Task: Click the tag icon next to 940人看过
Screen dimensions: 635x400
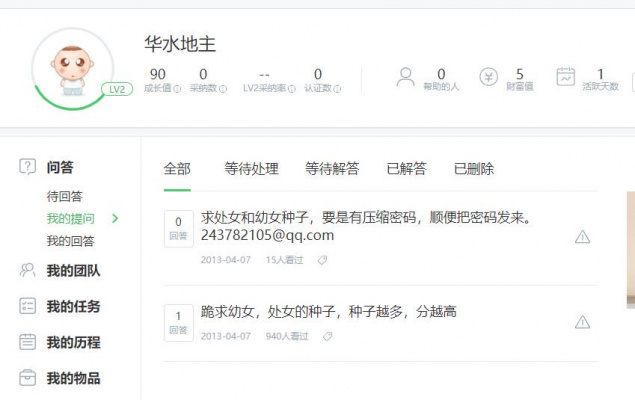Action: pos(328,336)
